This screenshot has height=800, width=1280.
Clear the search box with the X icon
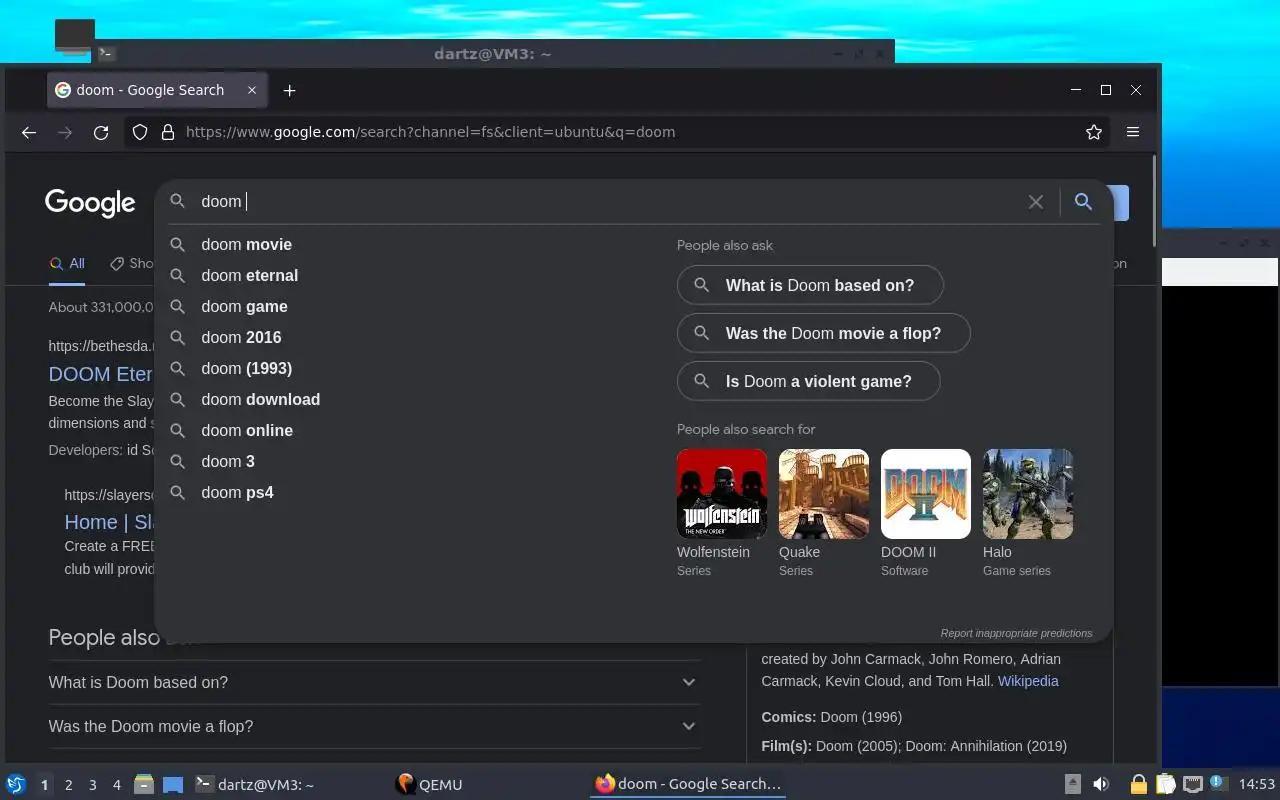pyautogui.click(x=1036, y=202)
